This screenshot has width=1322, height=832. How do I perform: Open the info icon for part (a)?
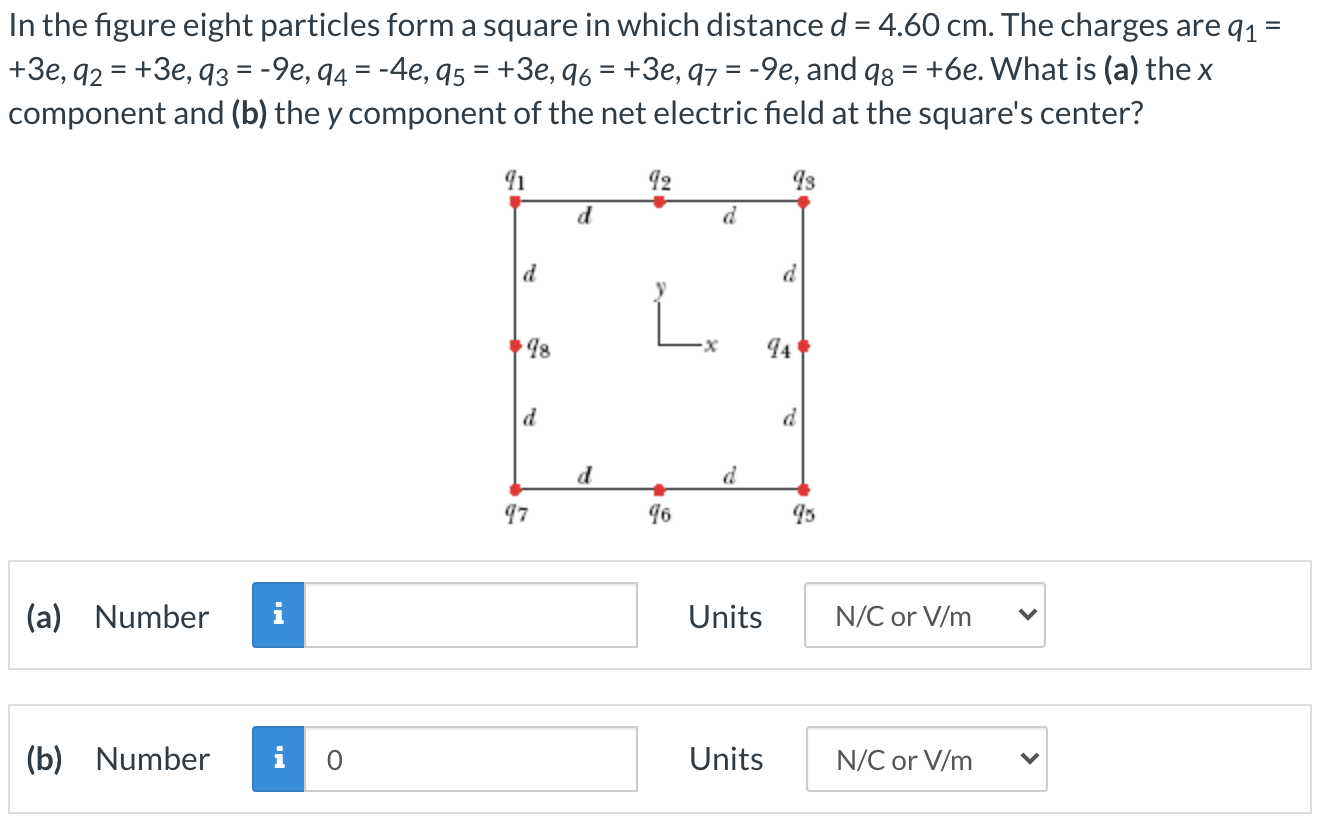point(278,615)
